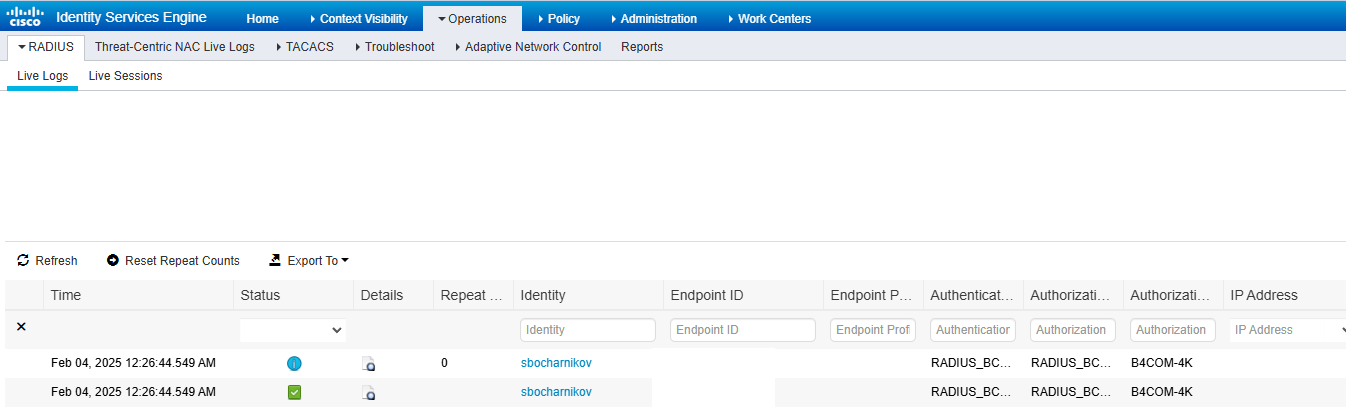Expand the Export To dropdown arrow
This screenshot has width=1346, height=412.
(345, 261)
